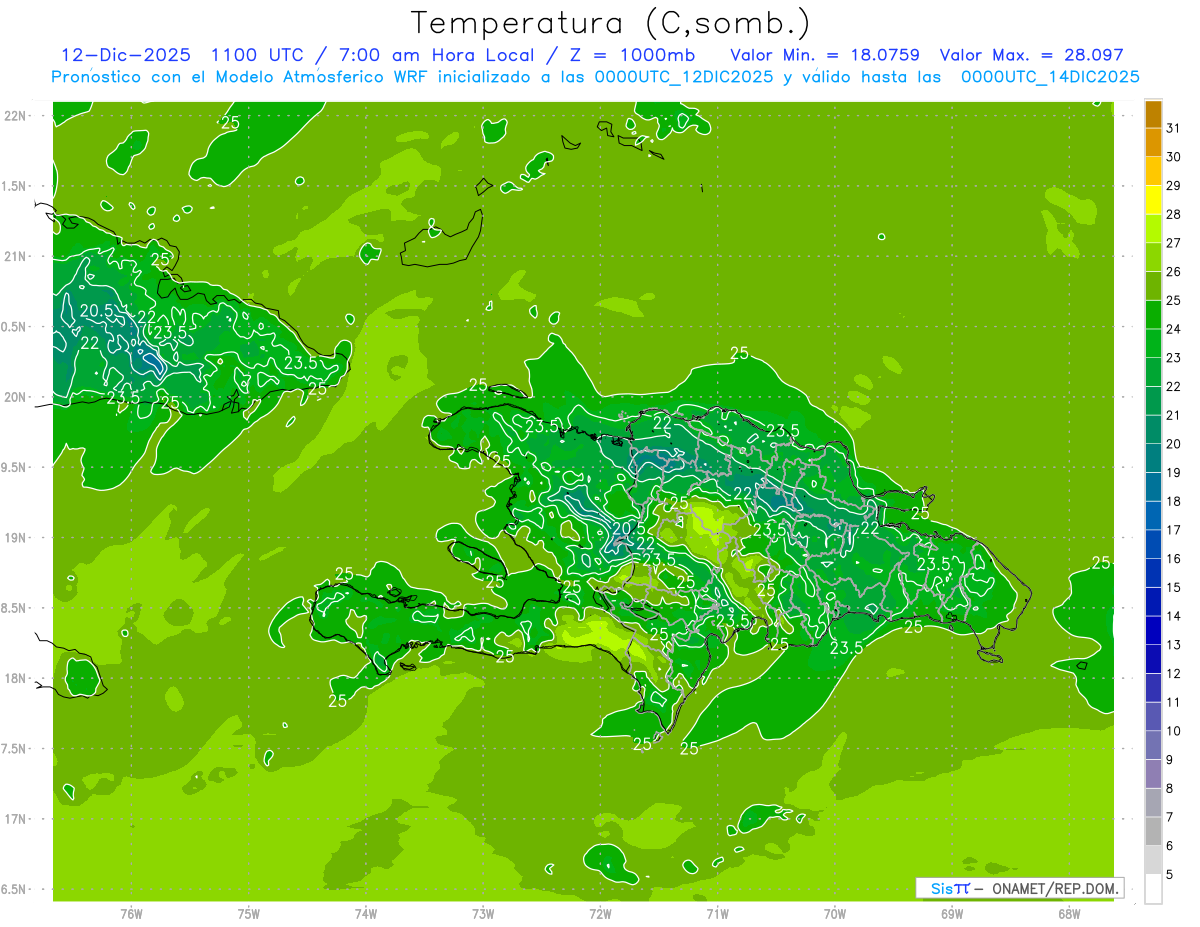Click the 68W longitude axis label
This screenshot has width=1200, height=927.
tap(1068, 913)
